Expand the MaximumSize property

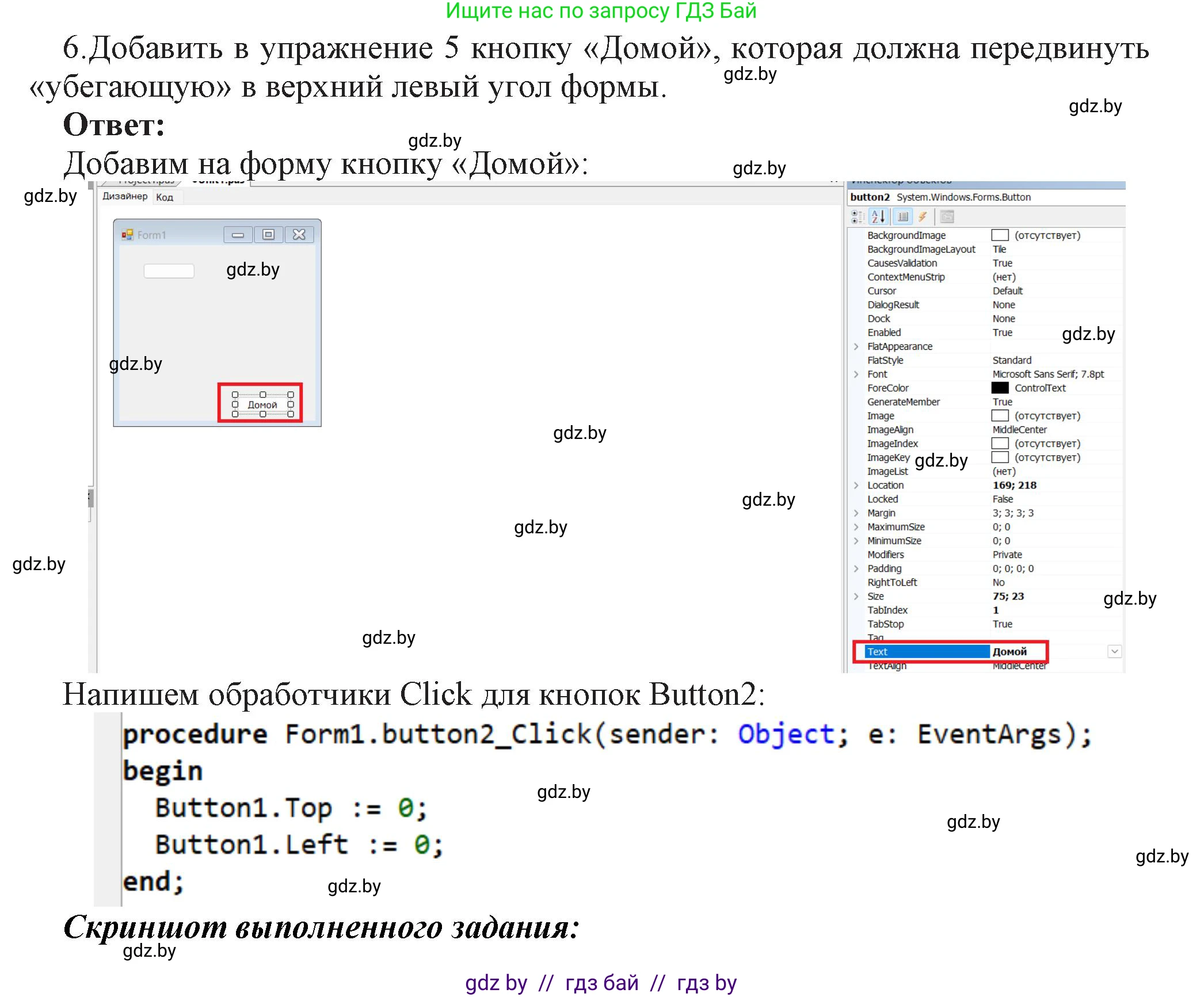856,526
